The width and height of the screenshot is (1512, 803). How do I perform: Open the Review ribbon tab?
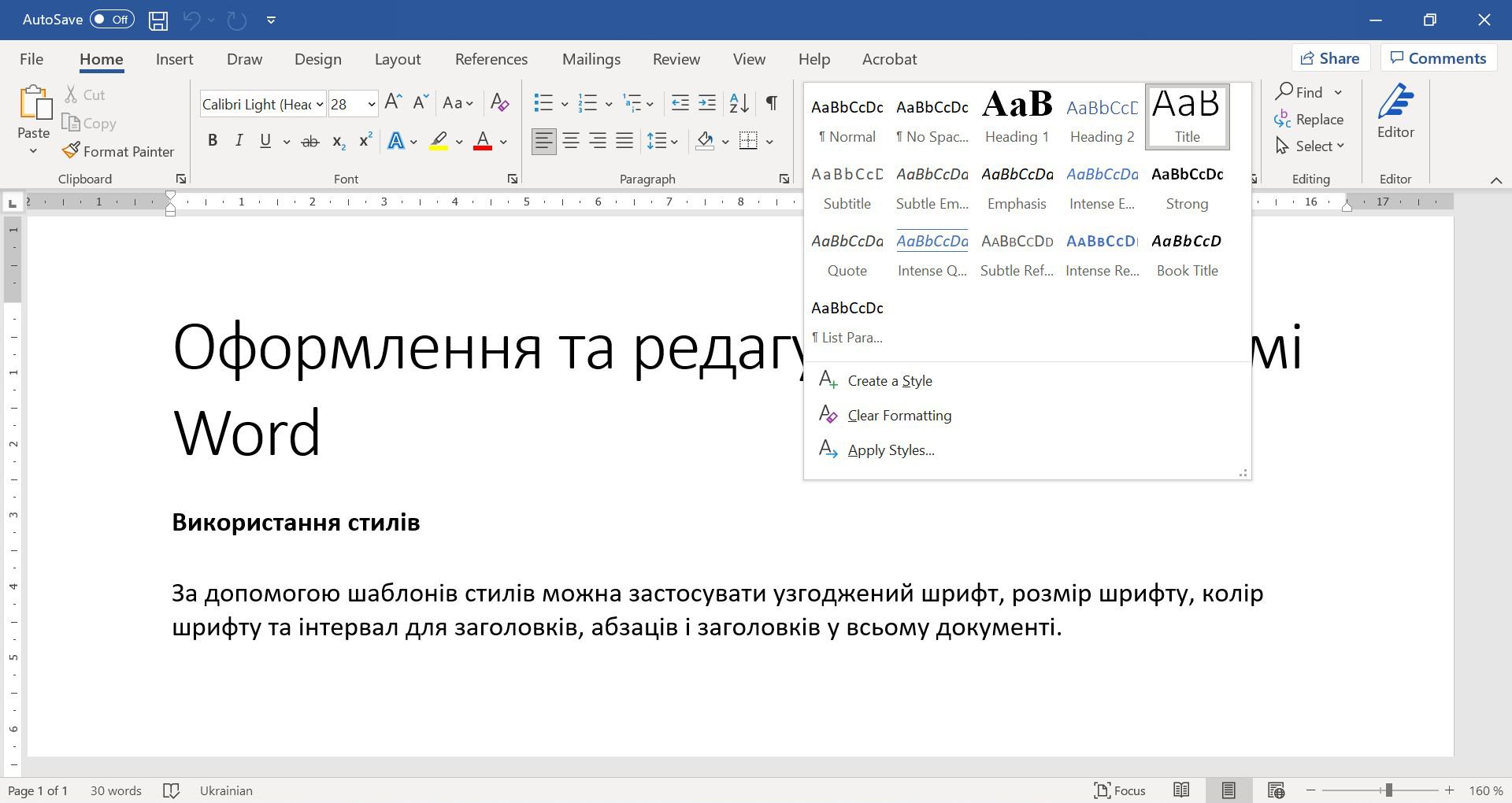676,58
